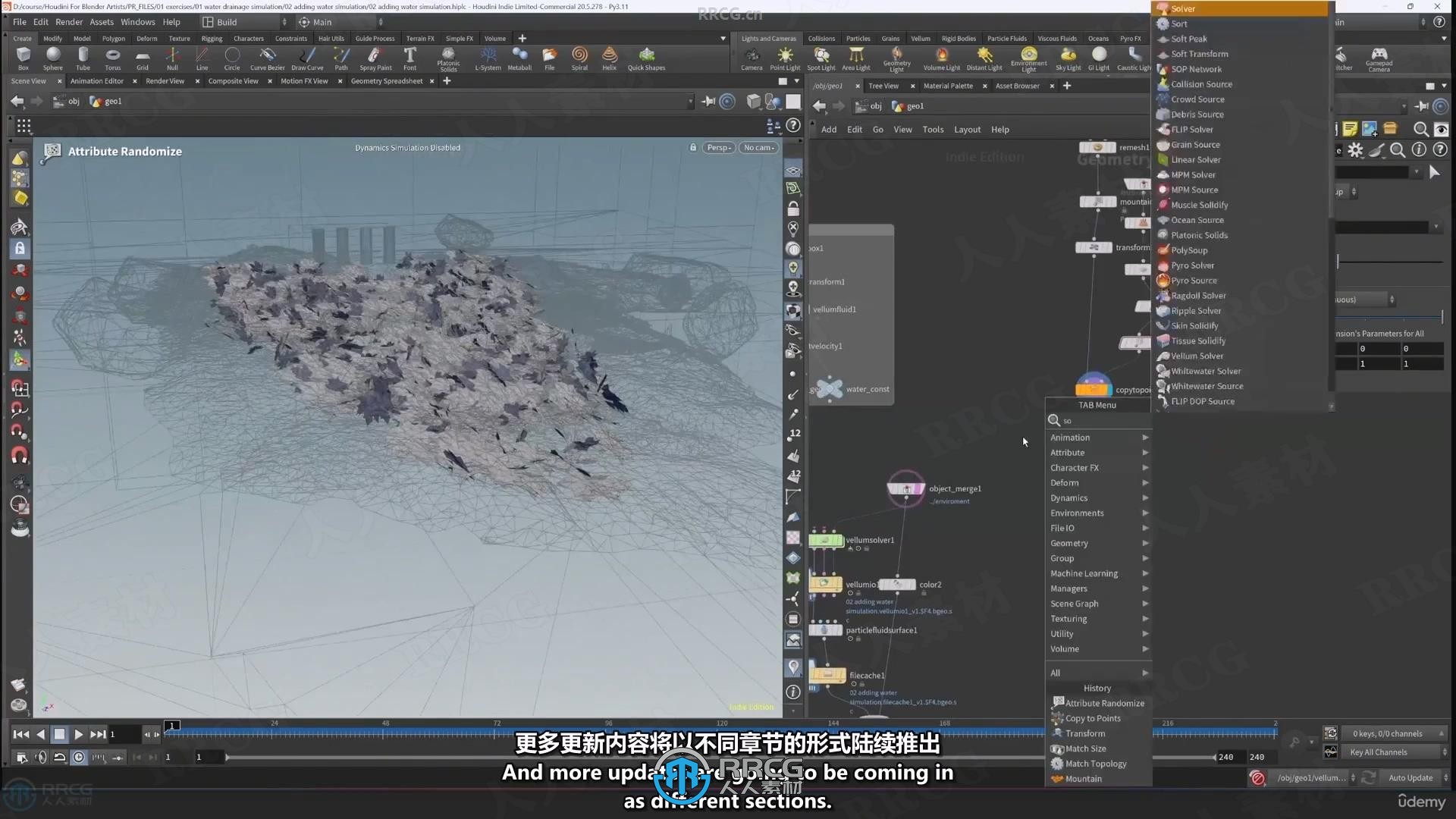Select the Null shelf tool
The width and height of the screenshot is (1456, 819).
172,58
